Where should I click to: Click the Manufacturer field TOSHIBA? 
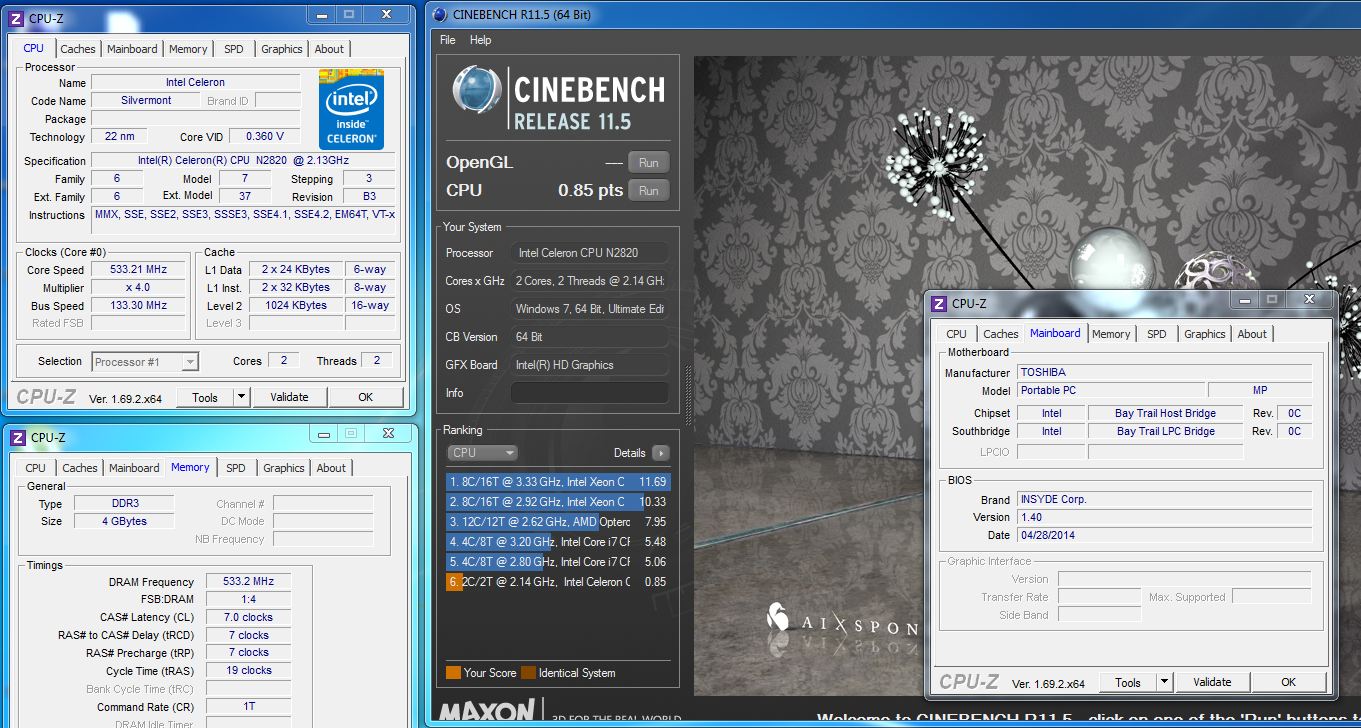[x=1164, y=372]
